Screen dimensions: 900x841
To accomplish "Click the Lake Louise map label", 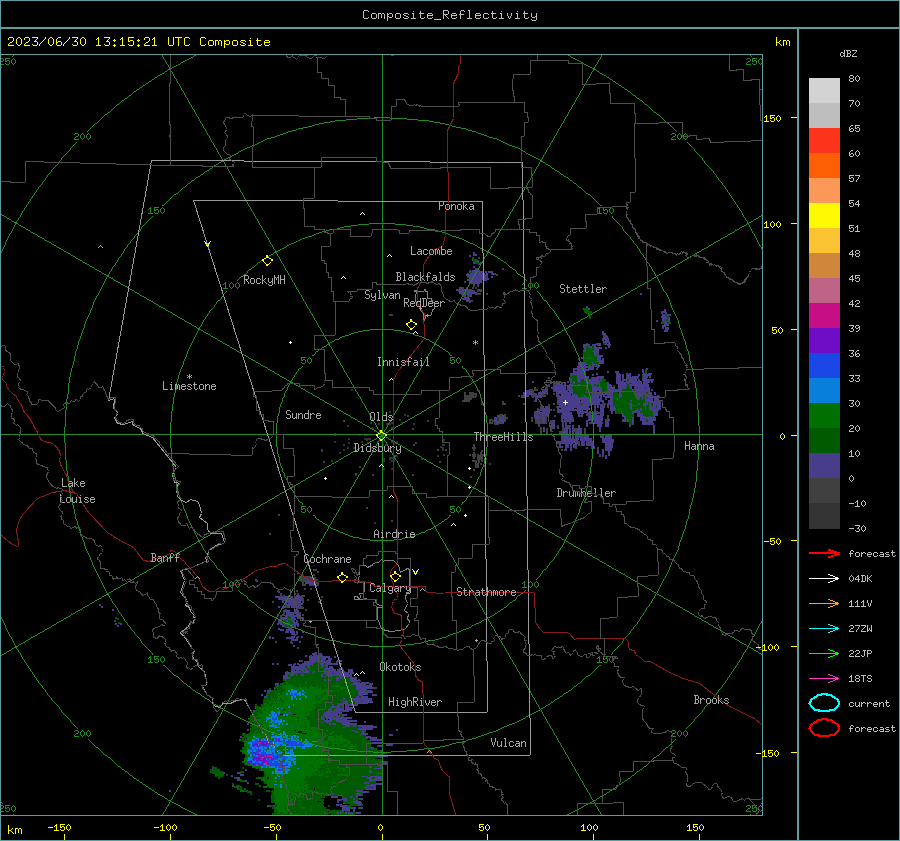I will point(77,491).
